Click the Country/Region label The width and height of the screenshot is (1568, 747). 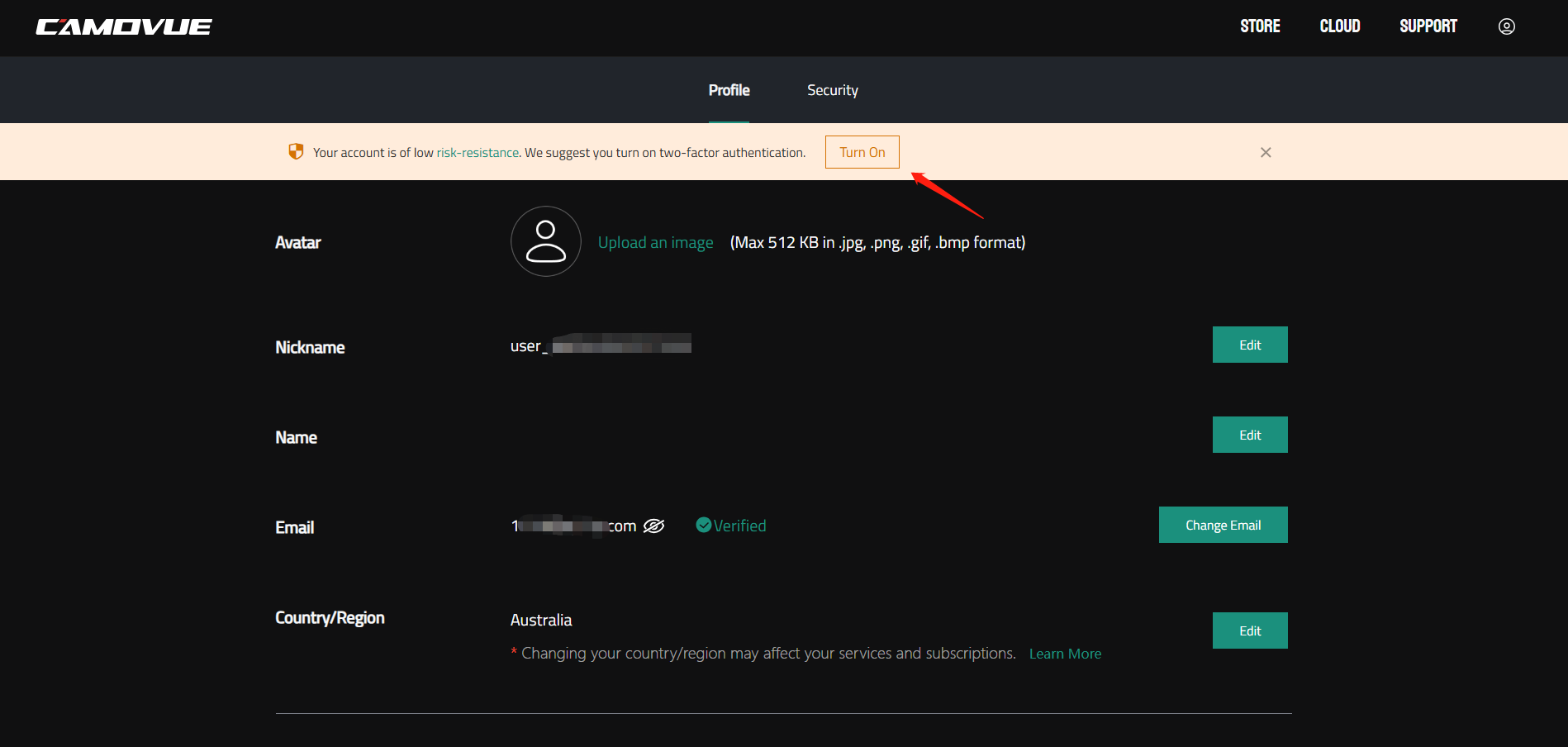(x=330, y=618)
